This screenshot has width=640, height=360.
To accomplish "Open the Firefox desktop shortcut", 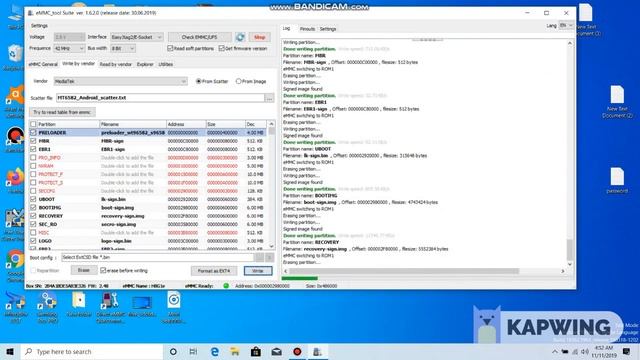I will click(x=15, y=181).
